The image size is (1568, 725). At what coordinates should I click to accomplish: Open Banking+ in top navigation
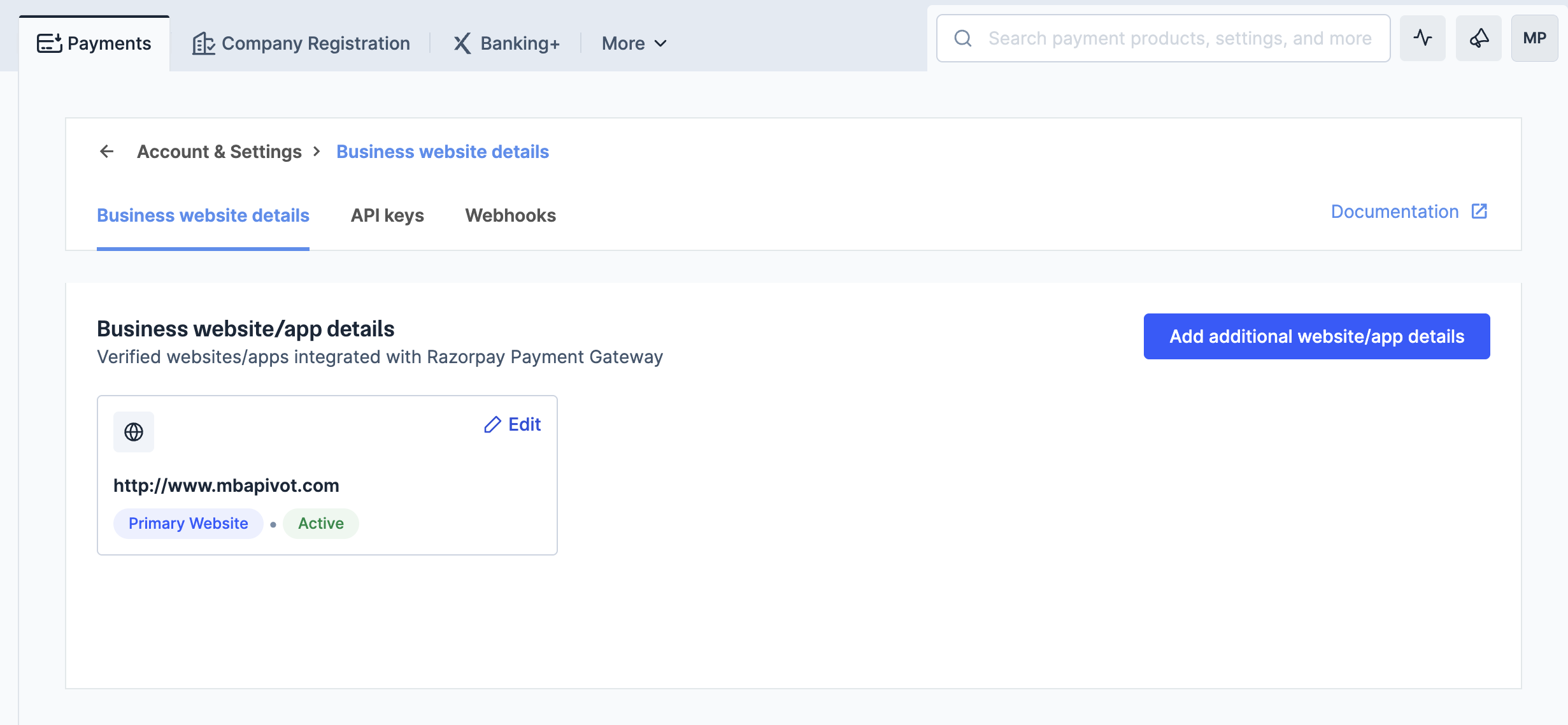click(506, 43)
